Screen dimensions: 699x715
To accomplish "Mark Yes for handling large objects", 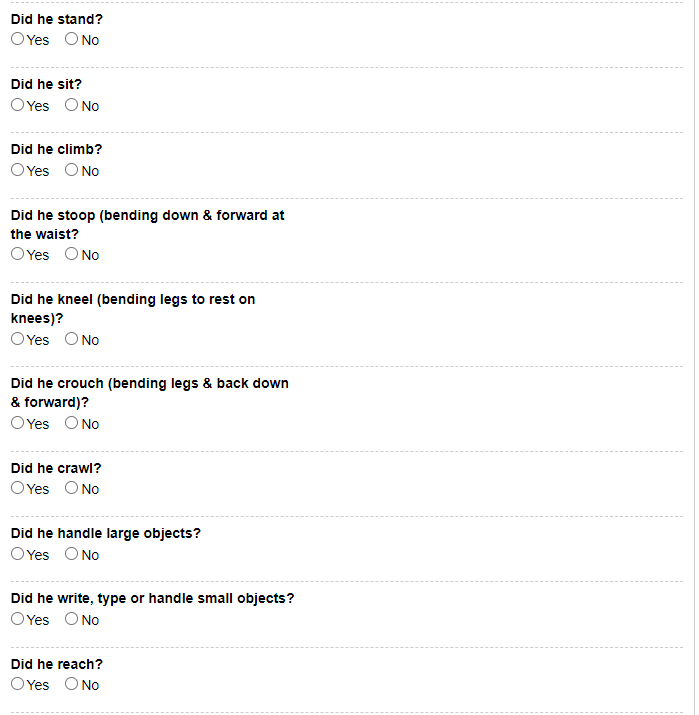I will pyautogui.click(x=18, y=554).
